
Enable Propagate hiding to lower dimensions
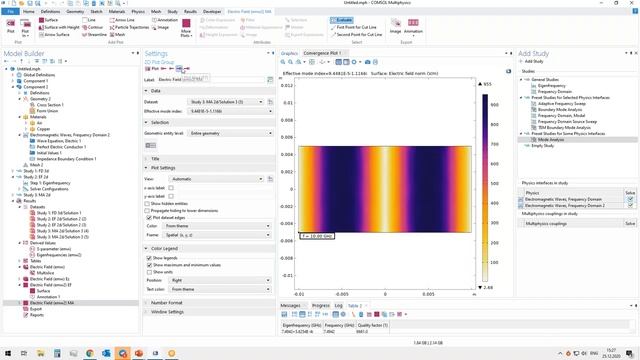coord(147,211)
